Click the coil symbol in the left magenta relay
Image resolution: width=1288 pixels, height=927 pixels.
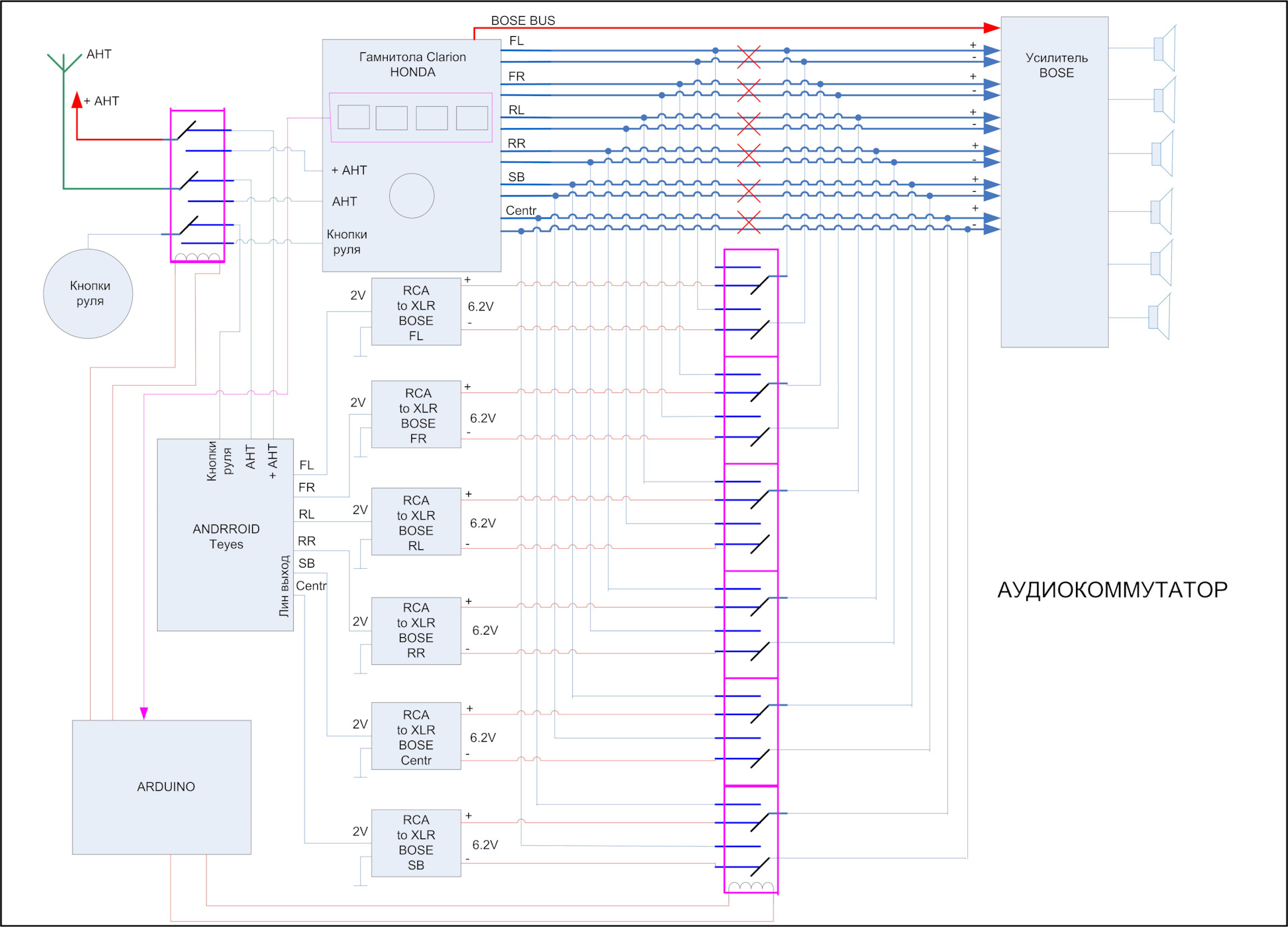coord(198,257)
